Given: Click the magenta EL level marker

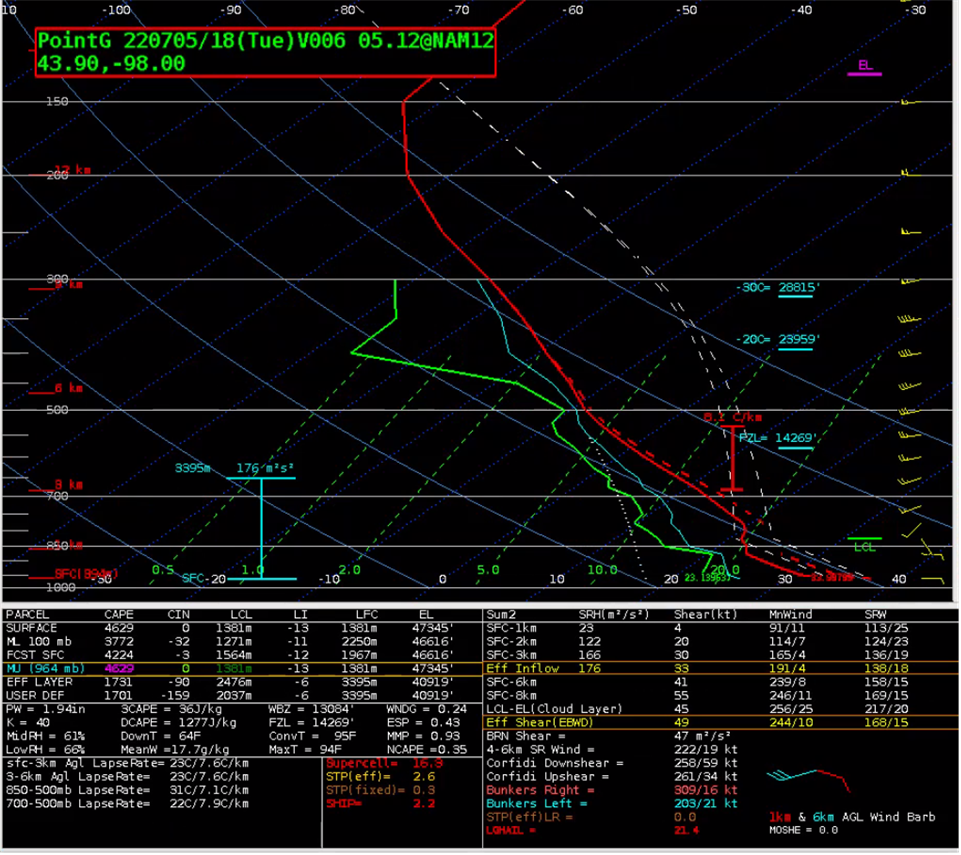Looking at the screenshot, I should (x=864, y=67).
